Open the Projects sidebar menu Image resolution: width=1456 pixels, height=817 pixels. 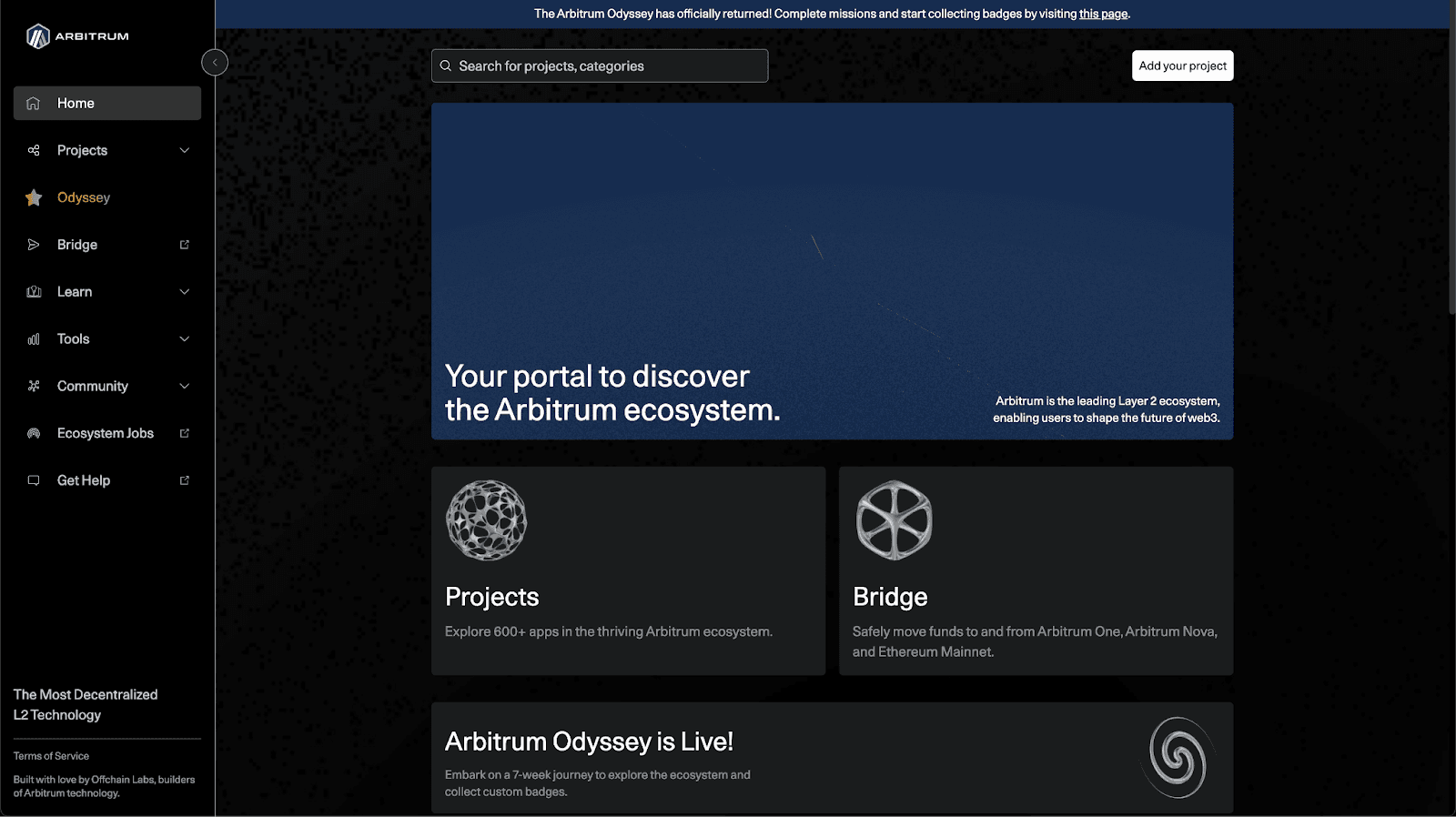(x=107, y=150)
